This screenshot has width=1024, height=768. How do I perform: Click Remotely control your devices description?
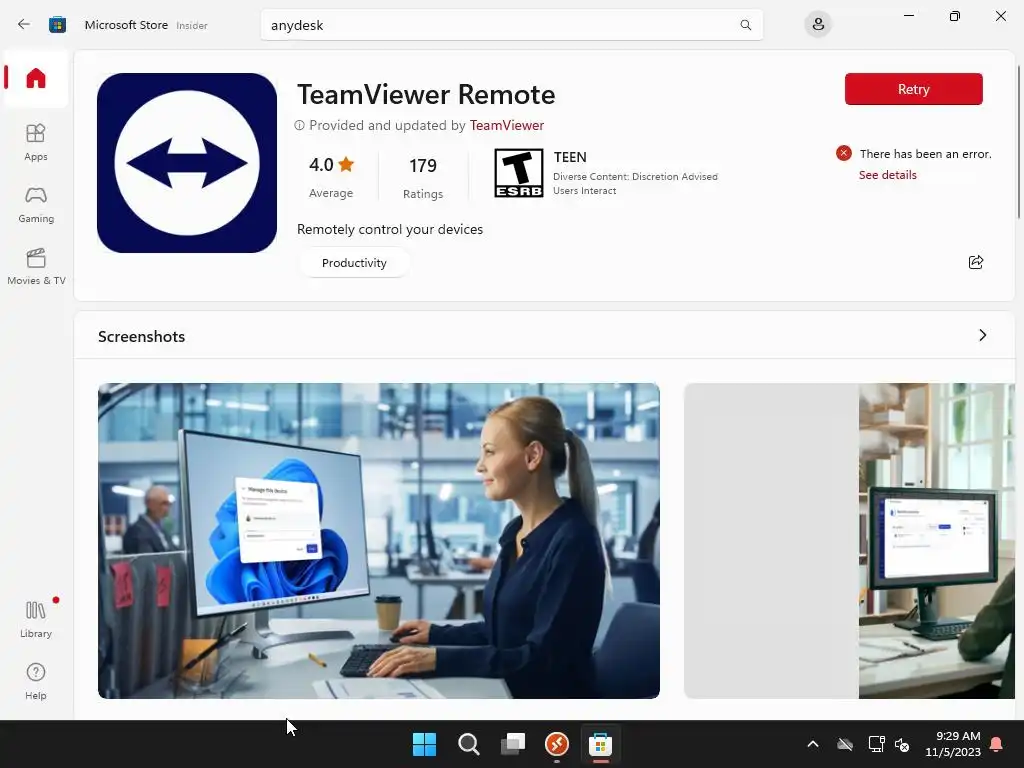tap(390, 229)
